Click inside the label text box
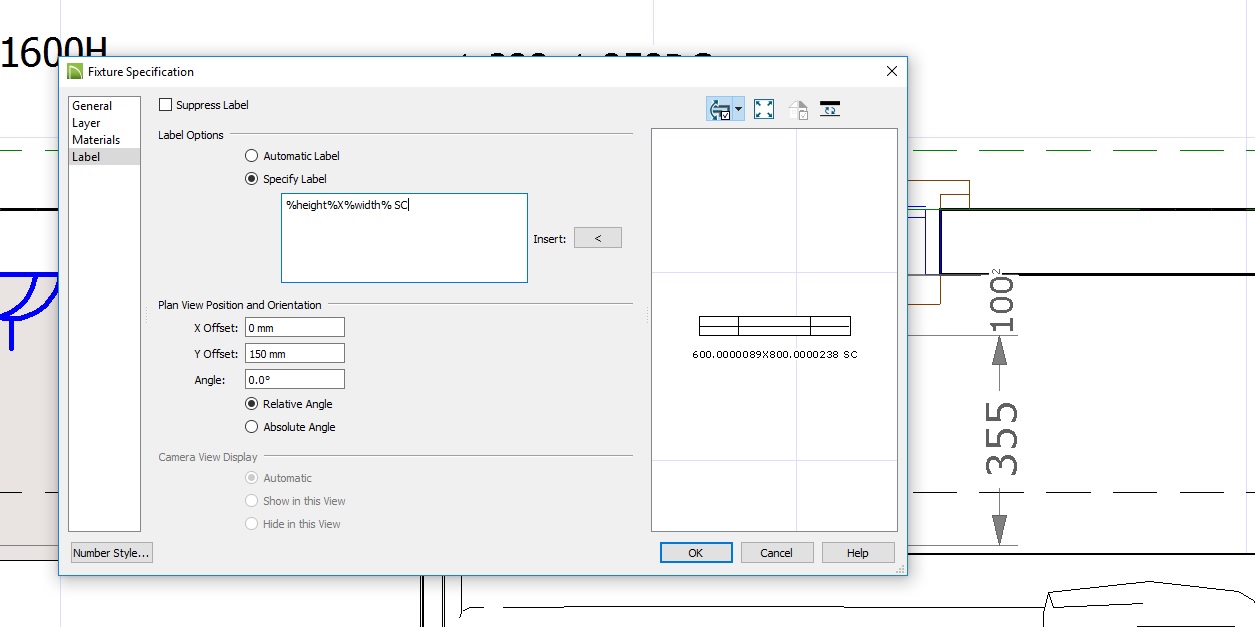 [404, 240]
